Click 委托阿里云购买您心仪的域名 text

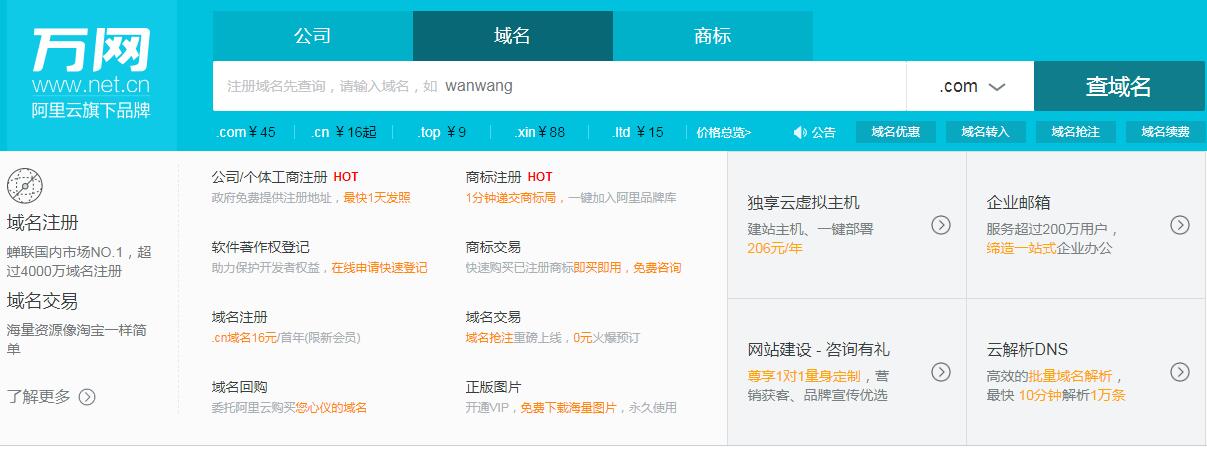290,408
